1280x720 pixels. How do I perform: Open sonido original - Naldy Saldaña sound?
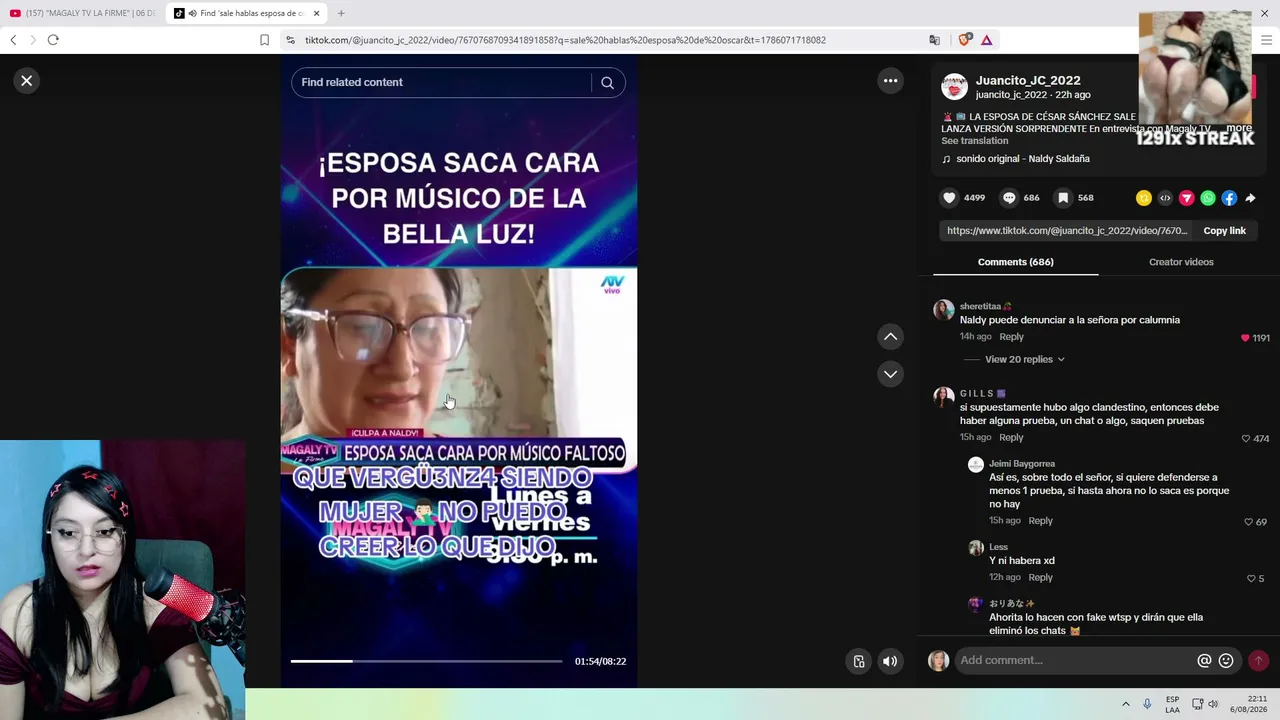(x=1022, y=159)
